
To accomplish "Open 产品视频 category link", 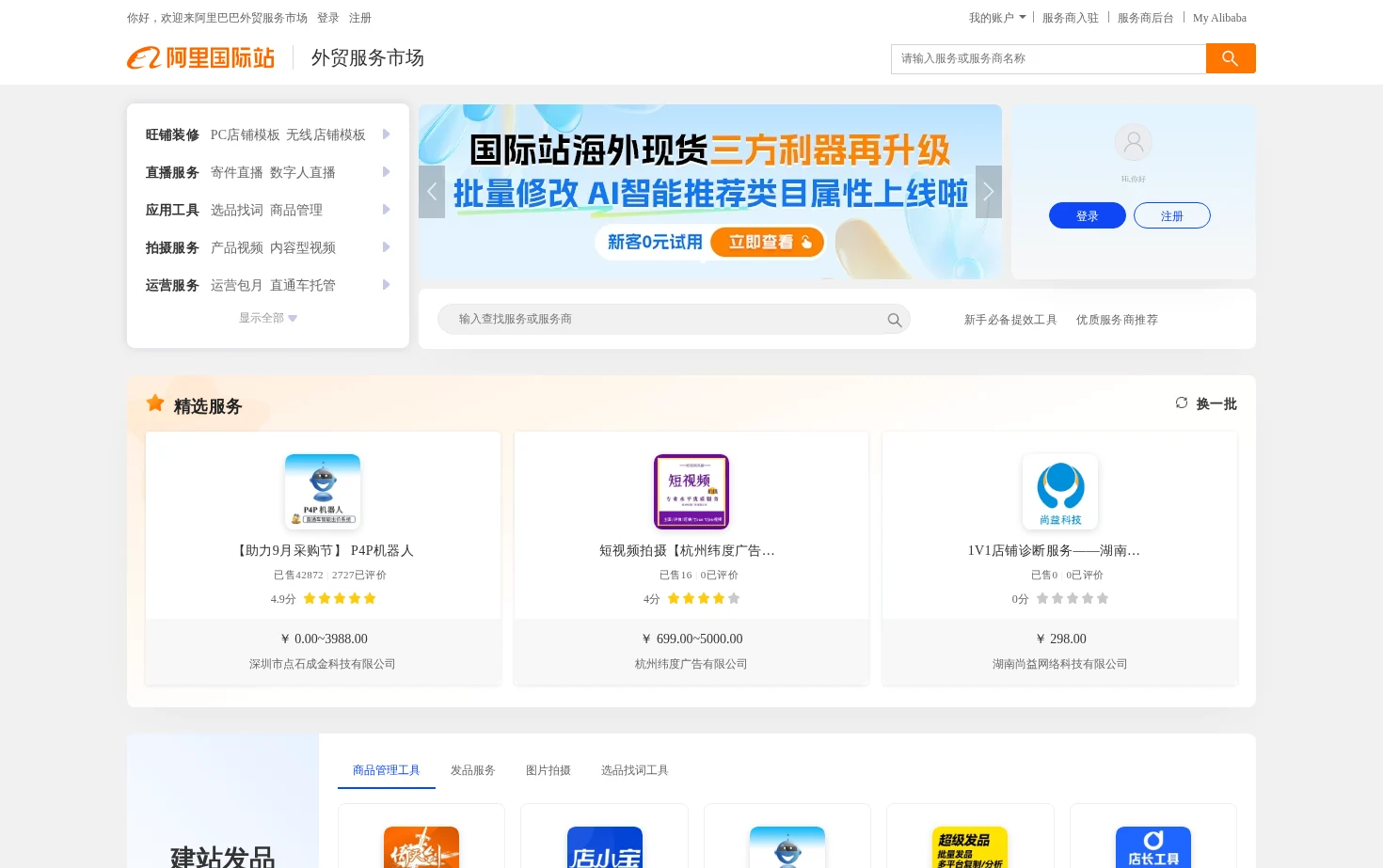I will pyautogui.click(x=237, y=247).
